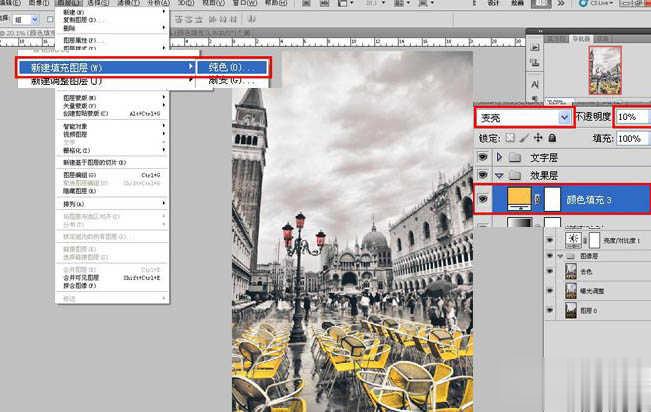Click the navigator preview thumbnail
The width and height of the screenshot is (651, 412).
click(x=605, y=71)
